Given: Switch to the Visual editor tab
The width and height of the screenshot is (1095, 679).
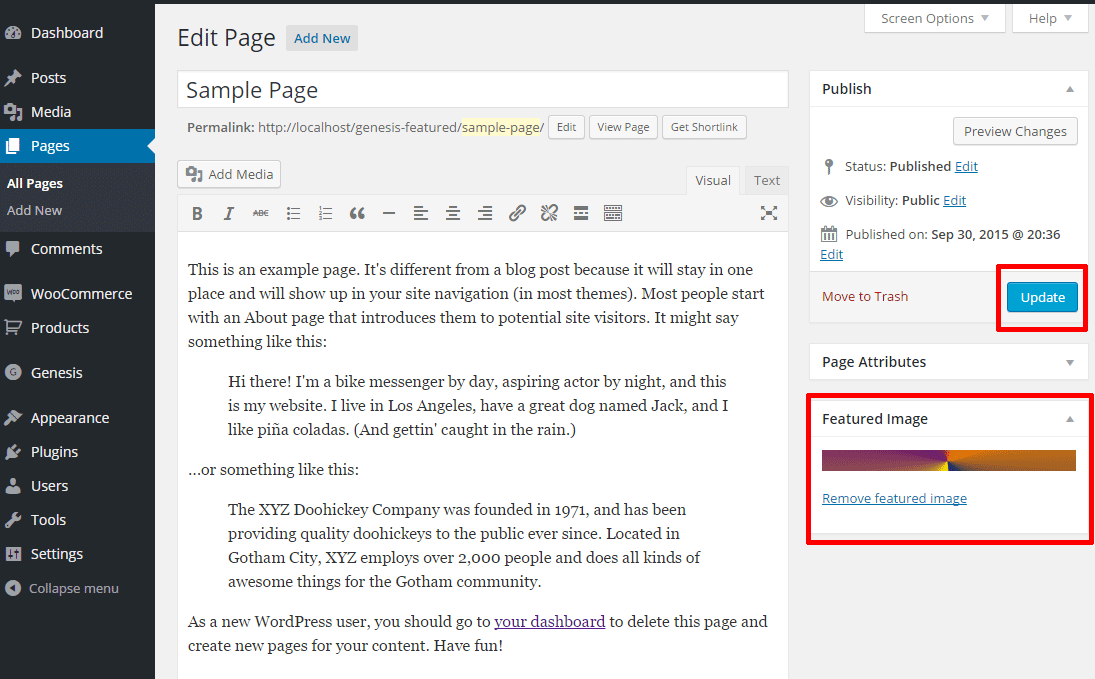Looking at the screenshot, I should (x=712, y=180).
